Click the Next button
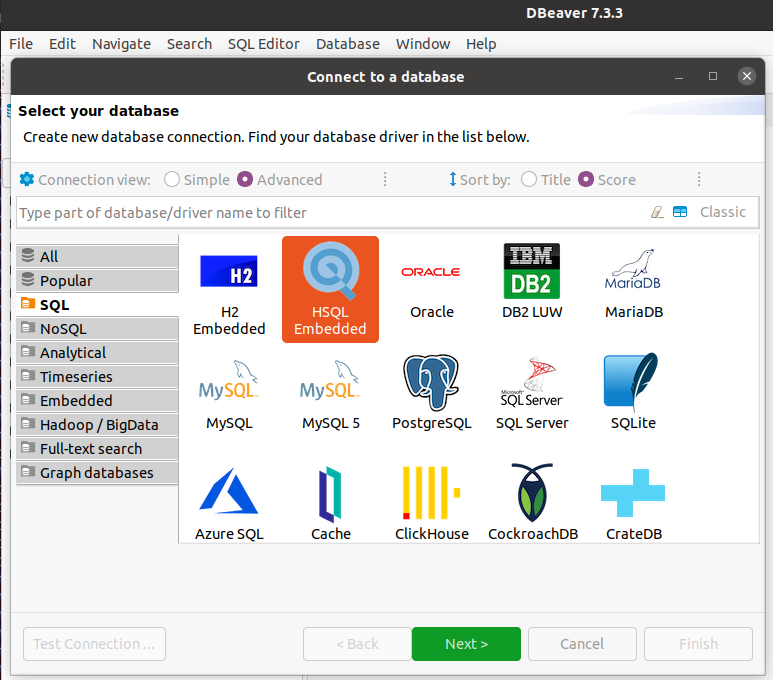The image size is (773, 680). click(x=466, y=644)
